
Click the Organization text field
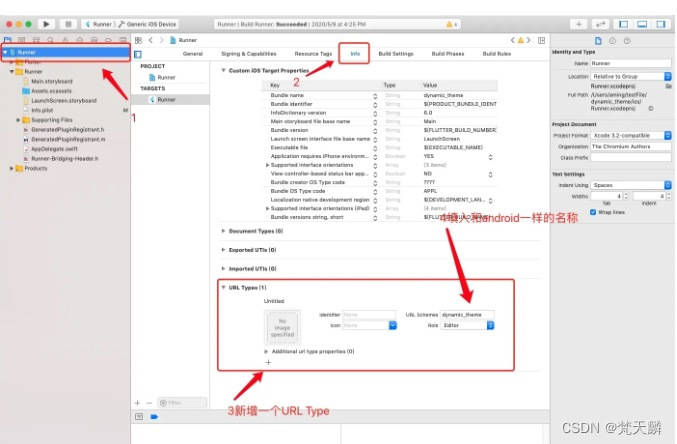[x=631, y=147]
